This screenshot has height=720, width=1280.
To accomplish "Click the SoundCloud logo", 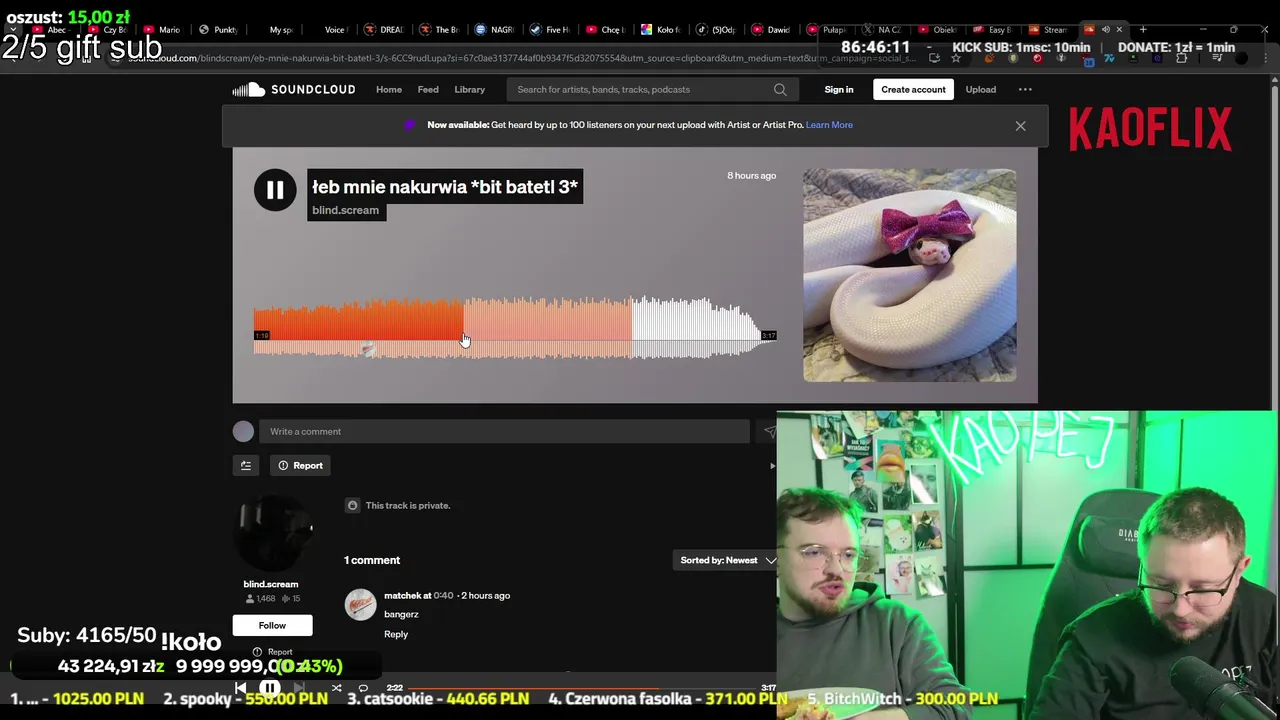I will 293,90.
